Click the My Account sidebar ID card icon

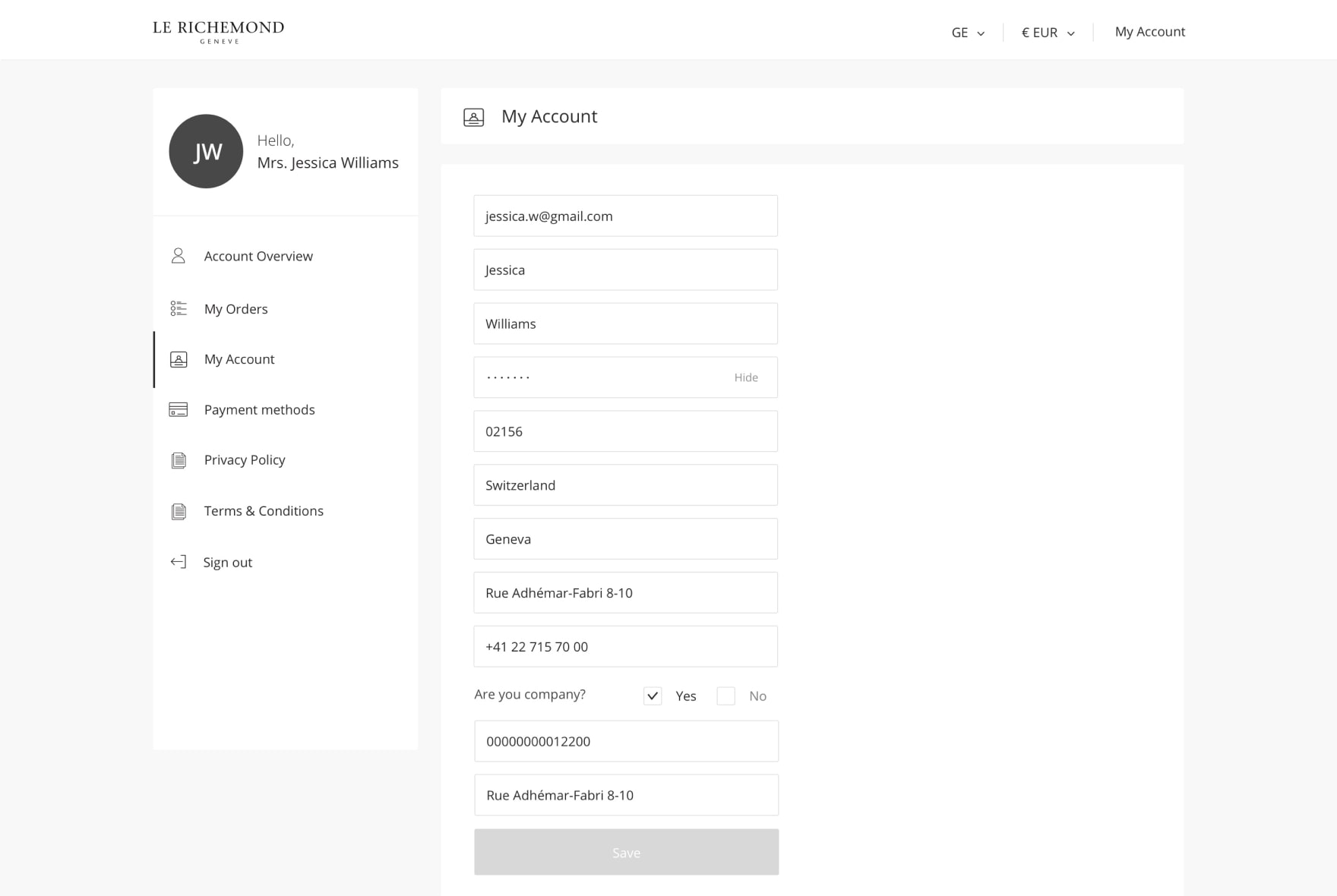click(x=178, y=359)
